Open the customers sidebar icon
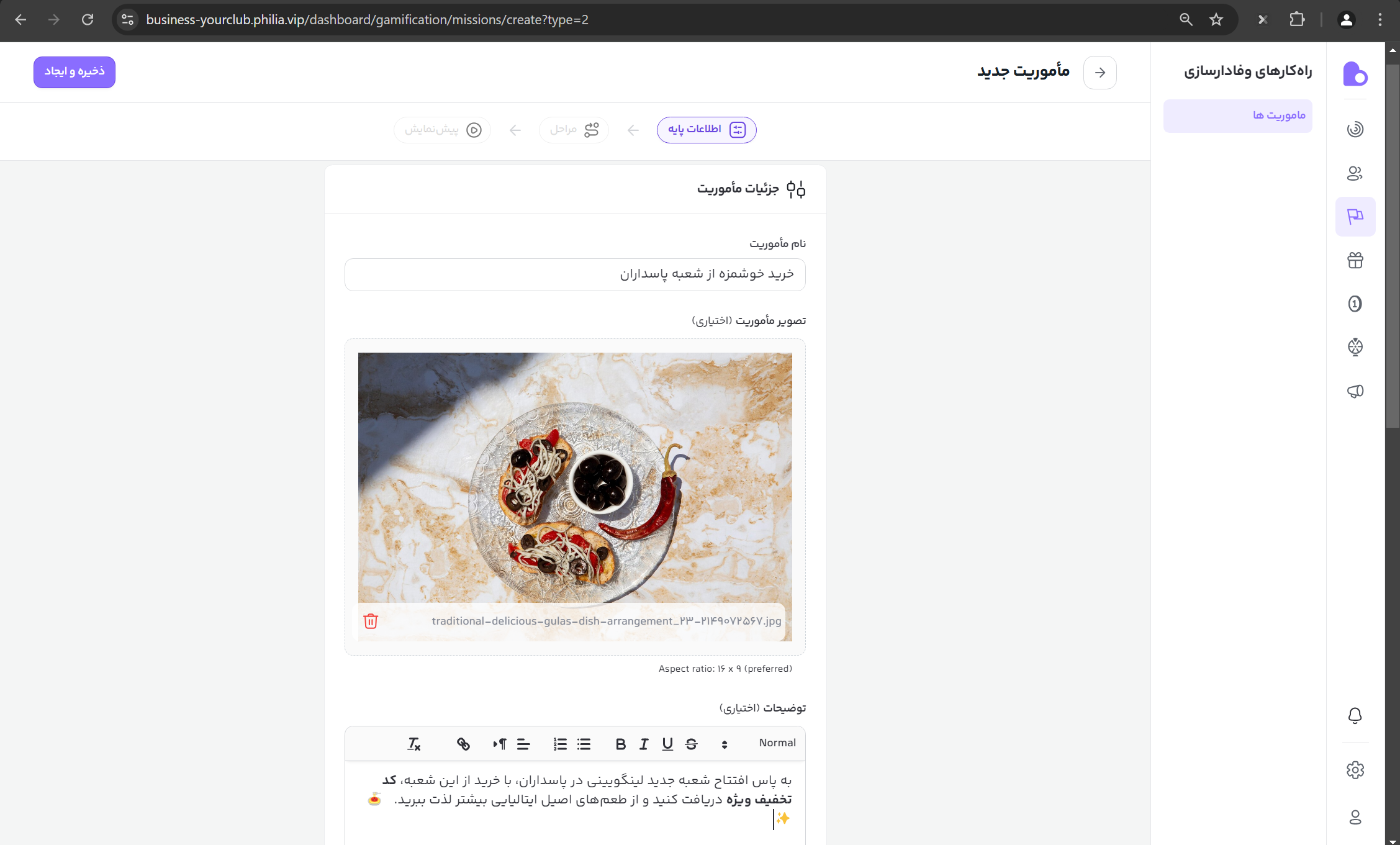This screenshot has width=1400, height=845. 1355,173
